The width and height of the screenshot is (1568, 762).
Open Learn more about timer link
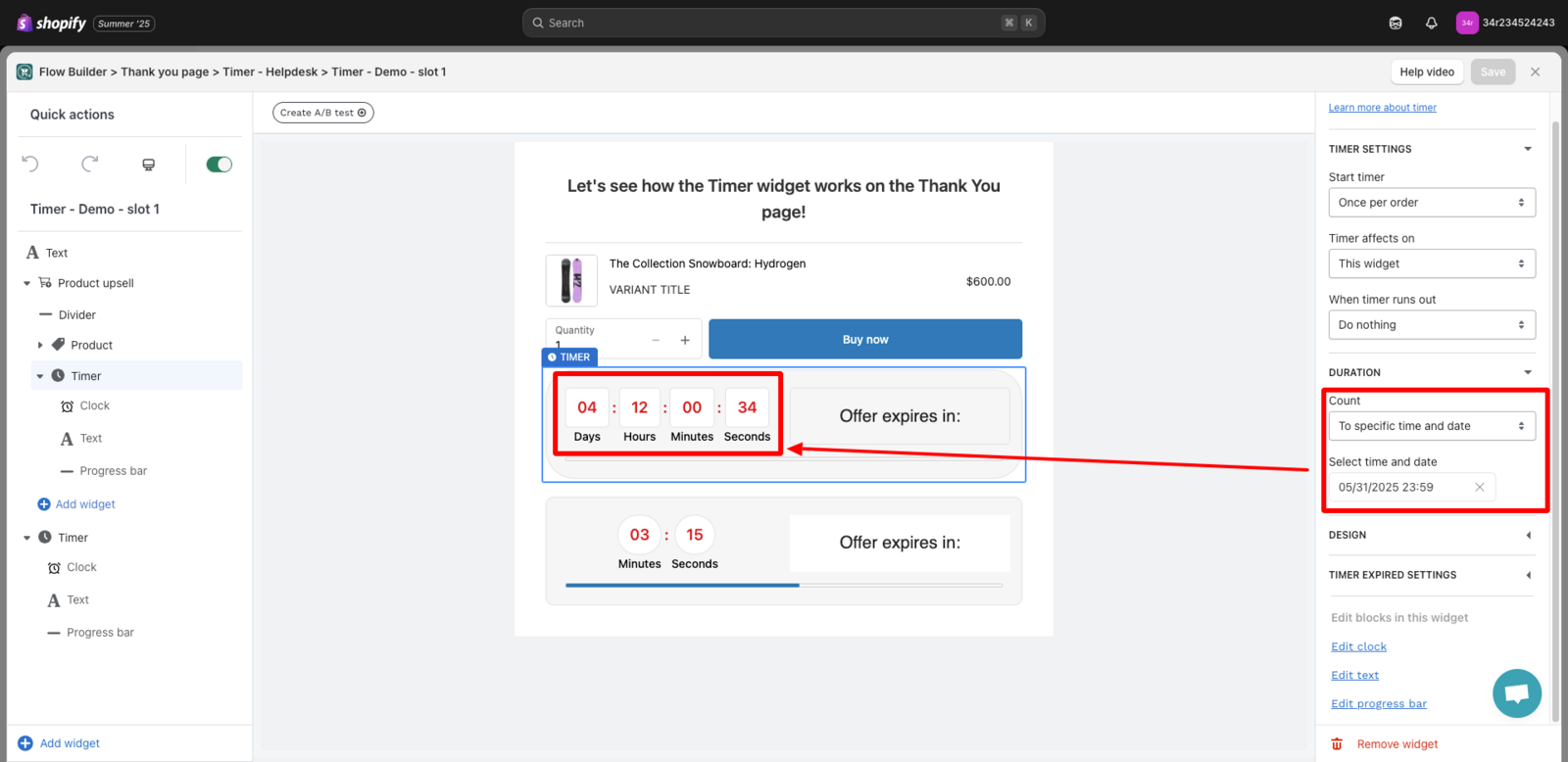coord(1382,108)
